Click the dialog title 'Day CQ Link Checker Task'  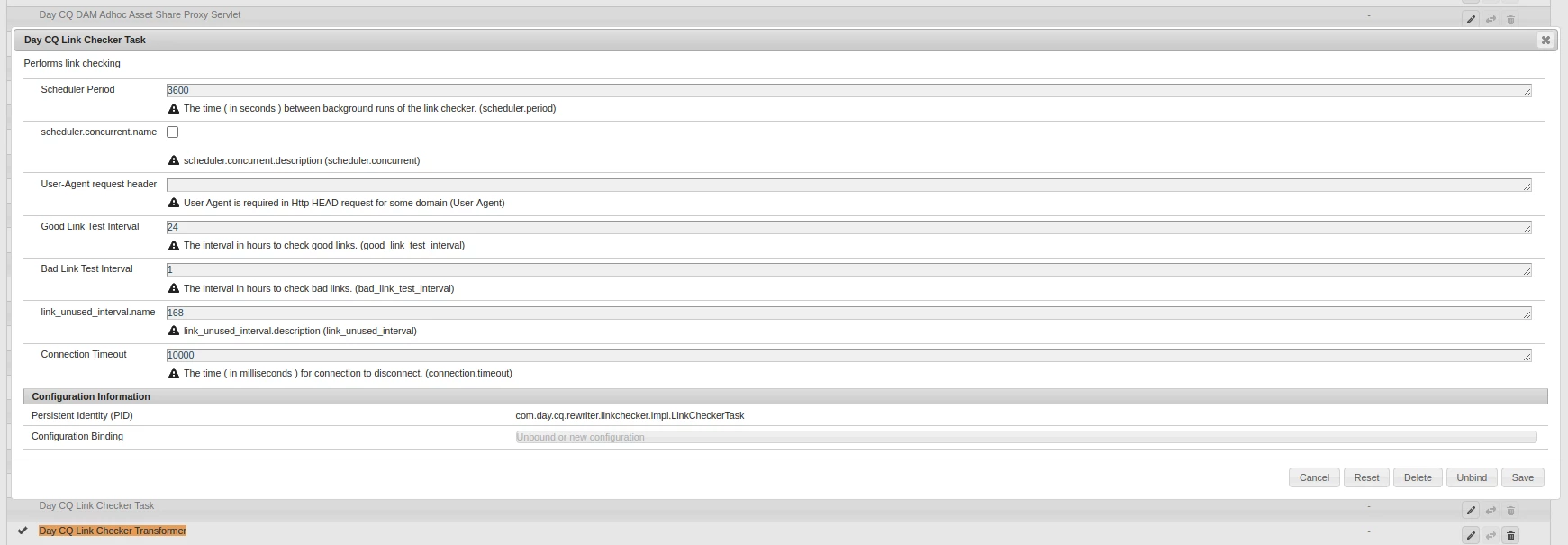85,40
